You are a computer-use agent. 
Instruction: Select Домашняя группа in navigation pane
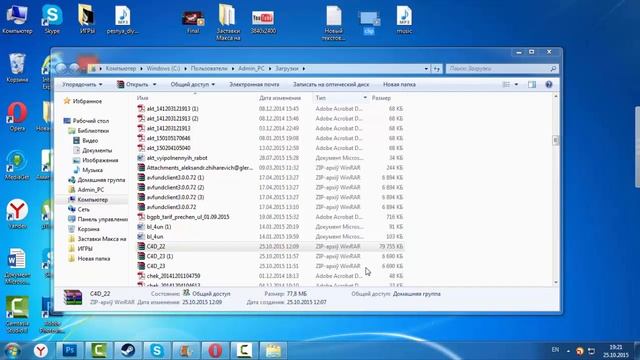point(97,180)
